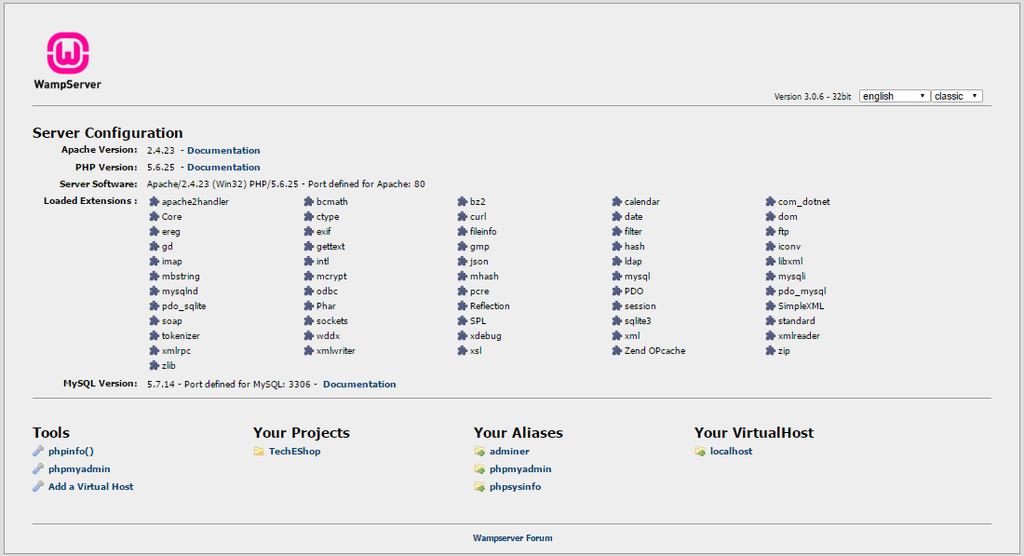
Task: Click the libxml extension name
Action: [790, 261]
